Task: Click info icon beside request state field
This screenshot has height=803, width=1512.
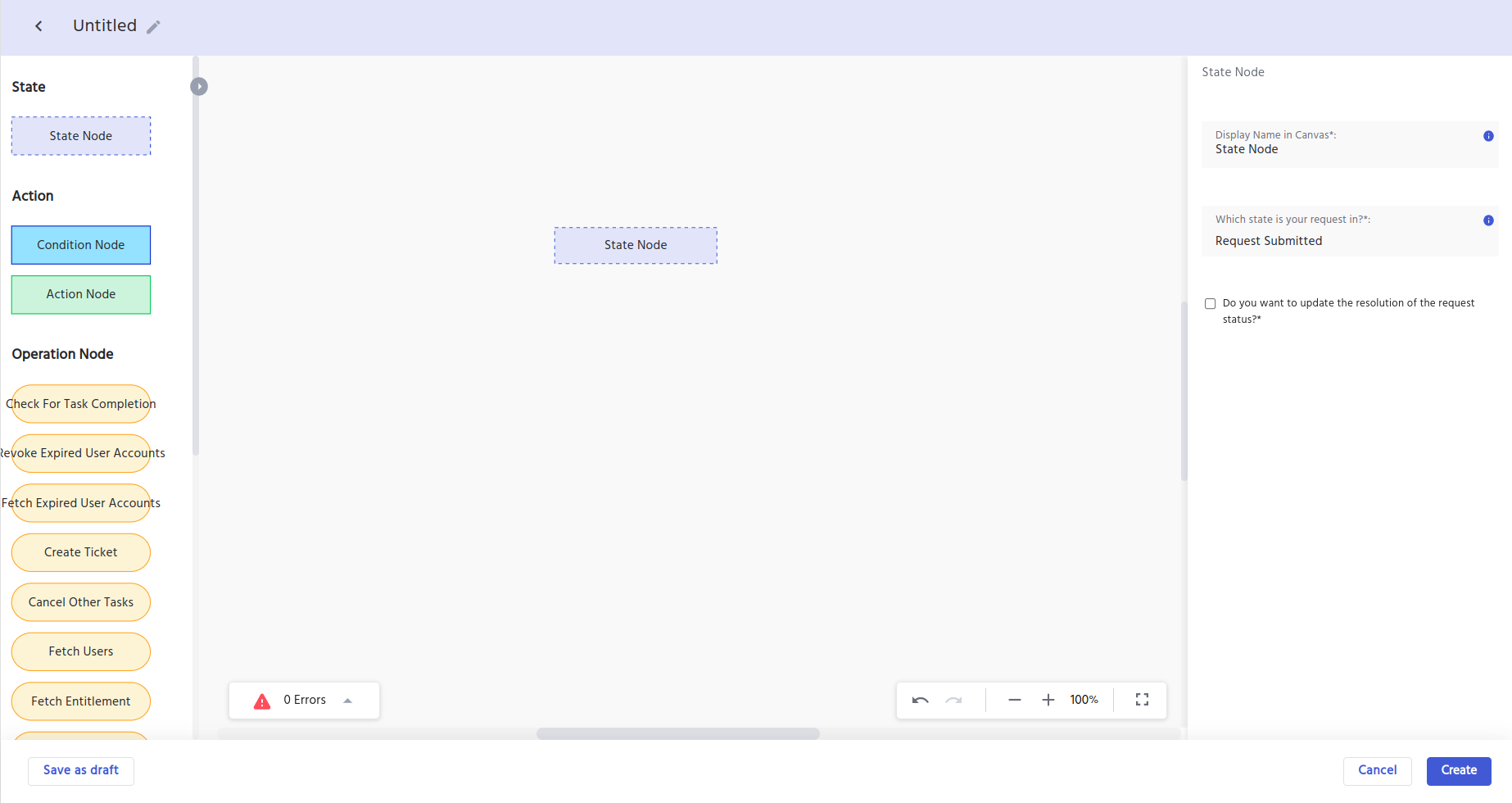Action: [1487, 220]
